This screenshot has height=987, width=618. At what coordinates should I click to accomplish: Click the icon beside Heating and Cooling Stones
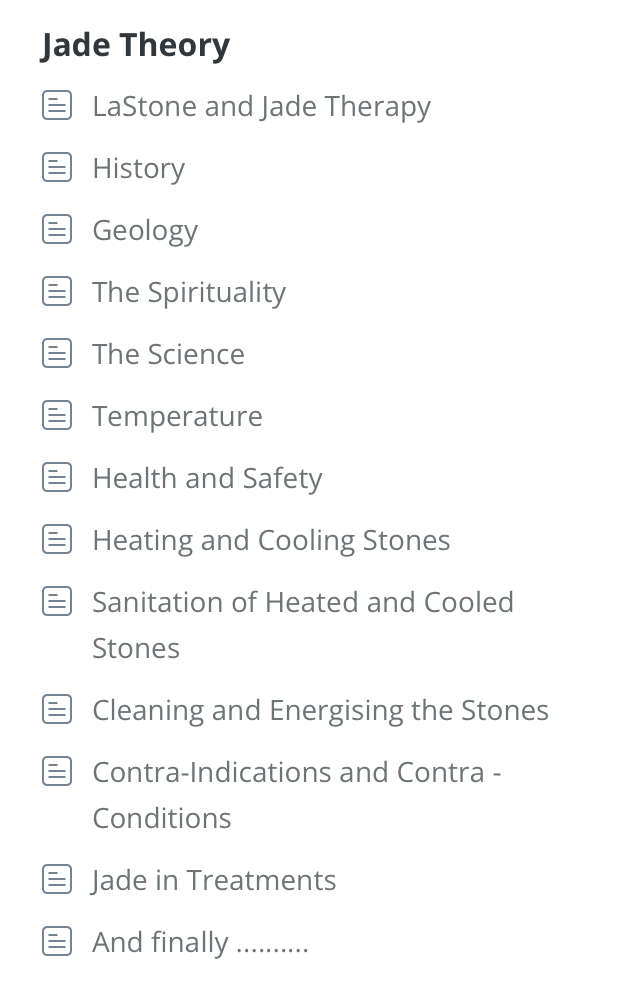point(57,539)
